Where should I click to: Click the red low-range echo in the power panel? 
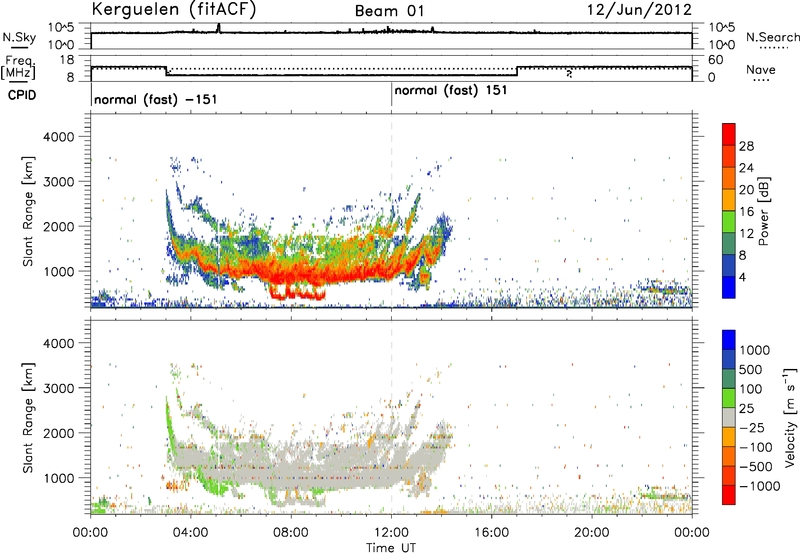(298, 292)
